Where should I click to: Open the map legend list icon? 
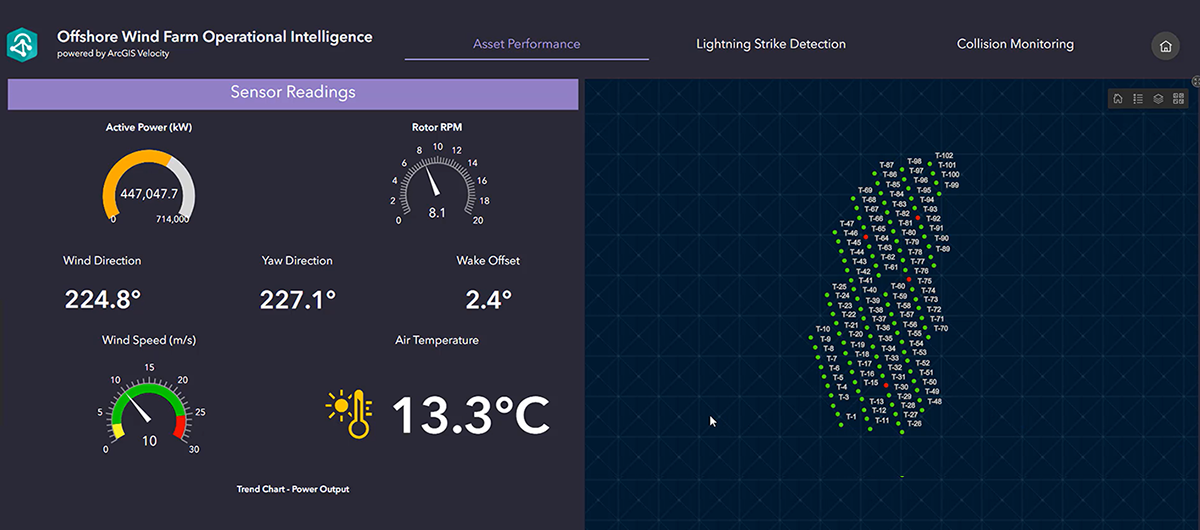coord(1138,98)
